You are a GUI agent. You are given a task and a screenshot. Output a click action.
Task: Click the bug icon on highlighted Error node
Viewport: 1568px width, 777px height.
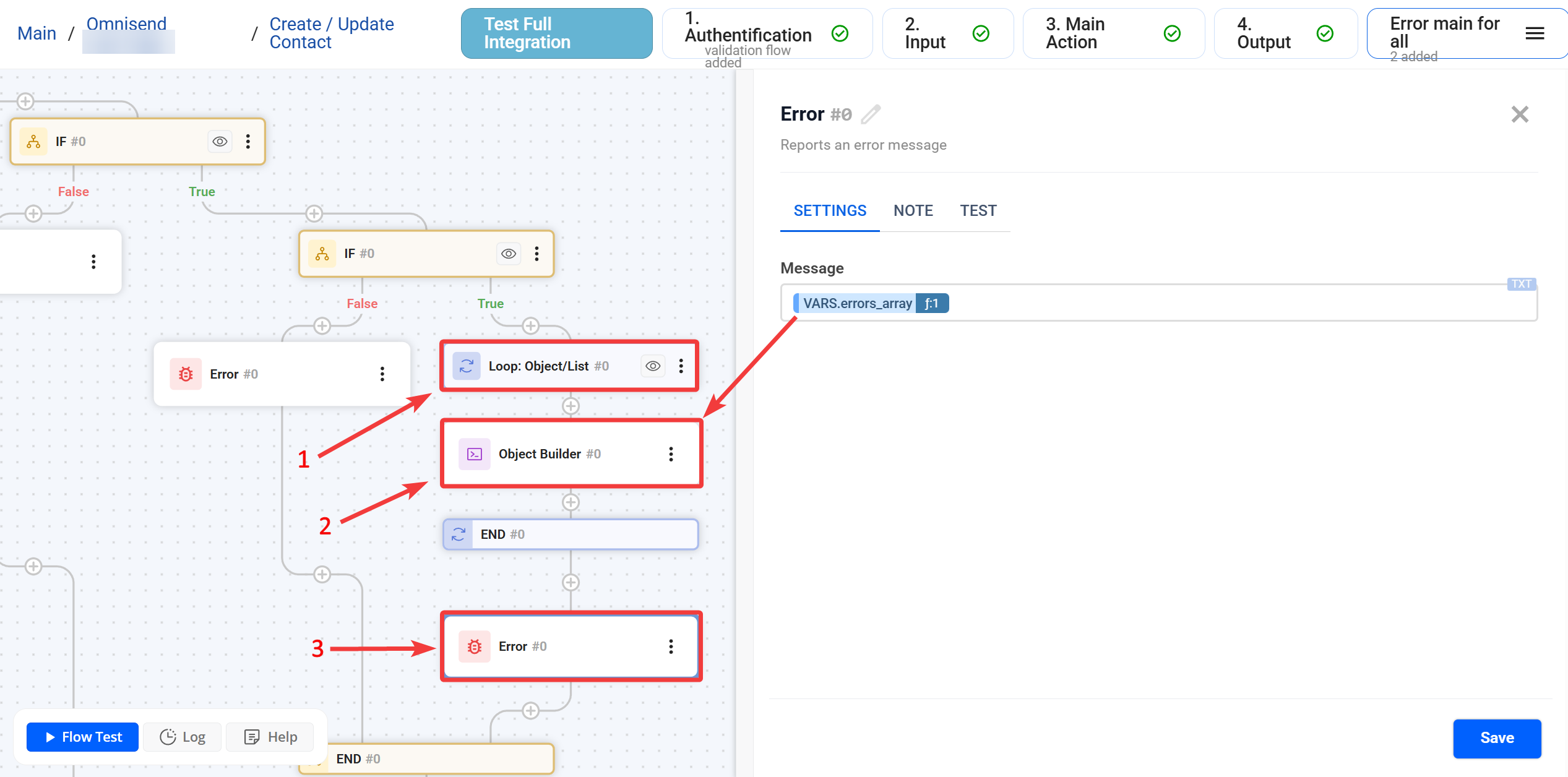pyautogui.click(x=474, y=646)
